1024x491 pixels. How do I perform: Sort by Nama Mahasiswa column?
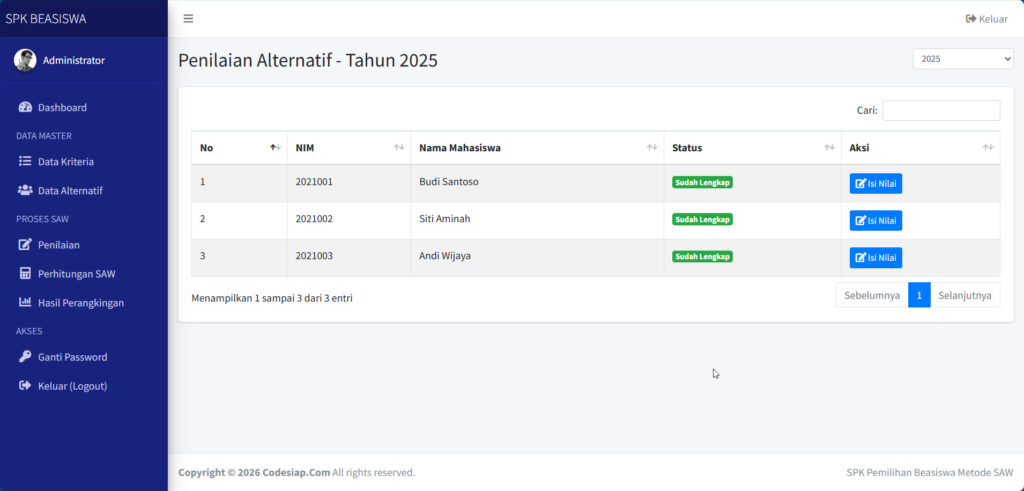pyautogui.click(x=537, y=148)
